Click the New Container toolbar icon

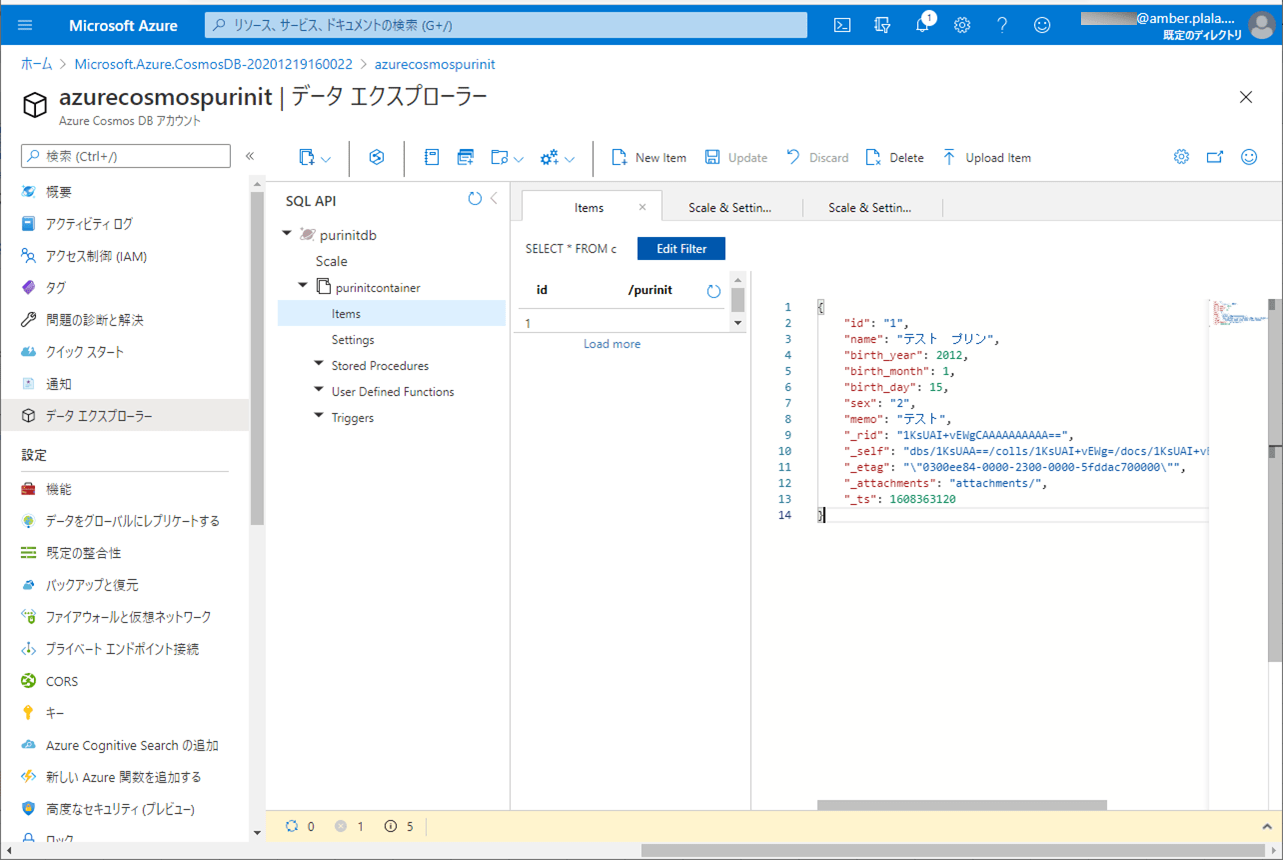pos(307,157)
